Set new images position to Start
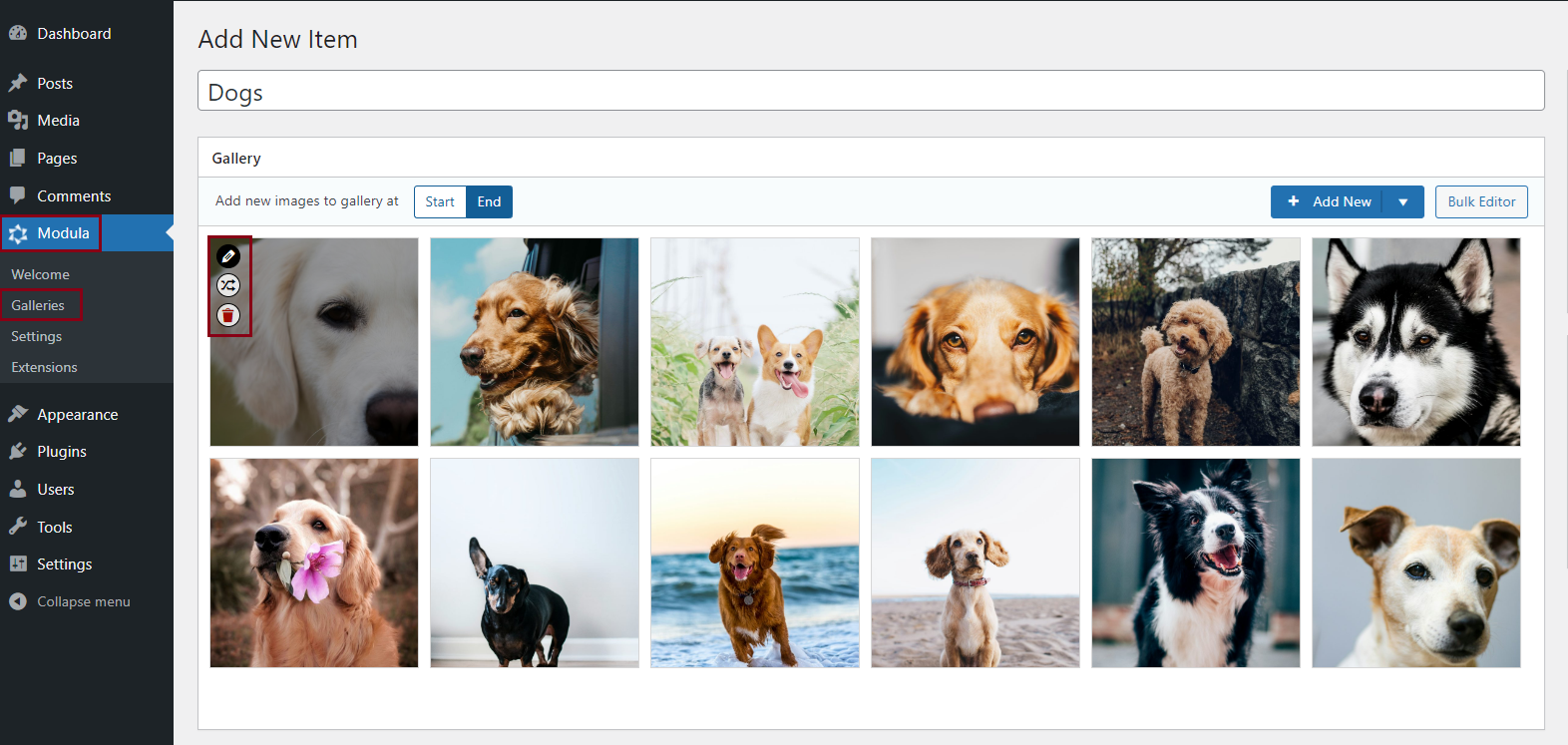 [x=440, y=201]
